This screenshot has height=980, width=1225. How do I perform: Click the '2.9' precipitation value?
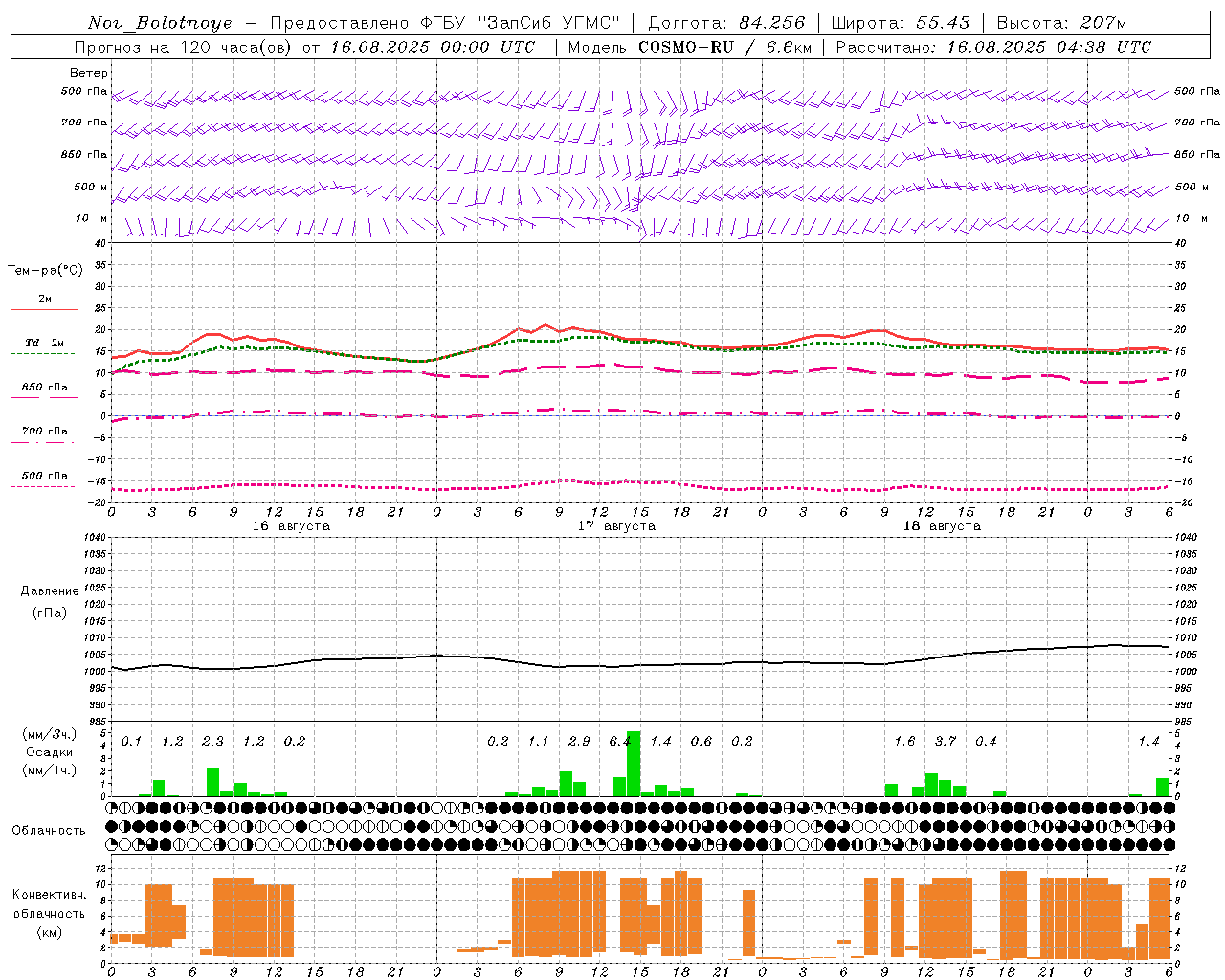[x=579, y=742]
